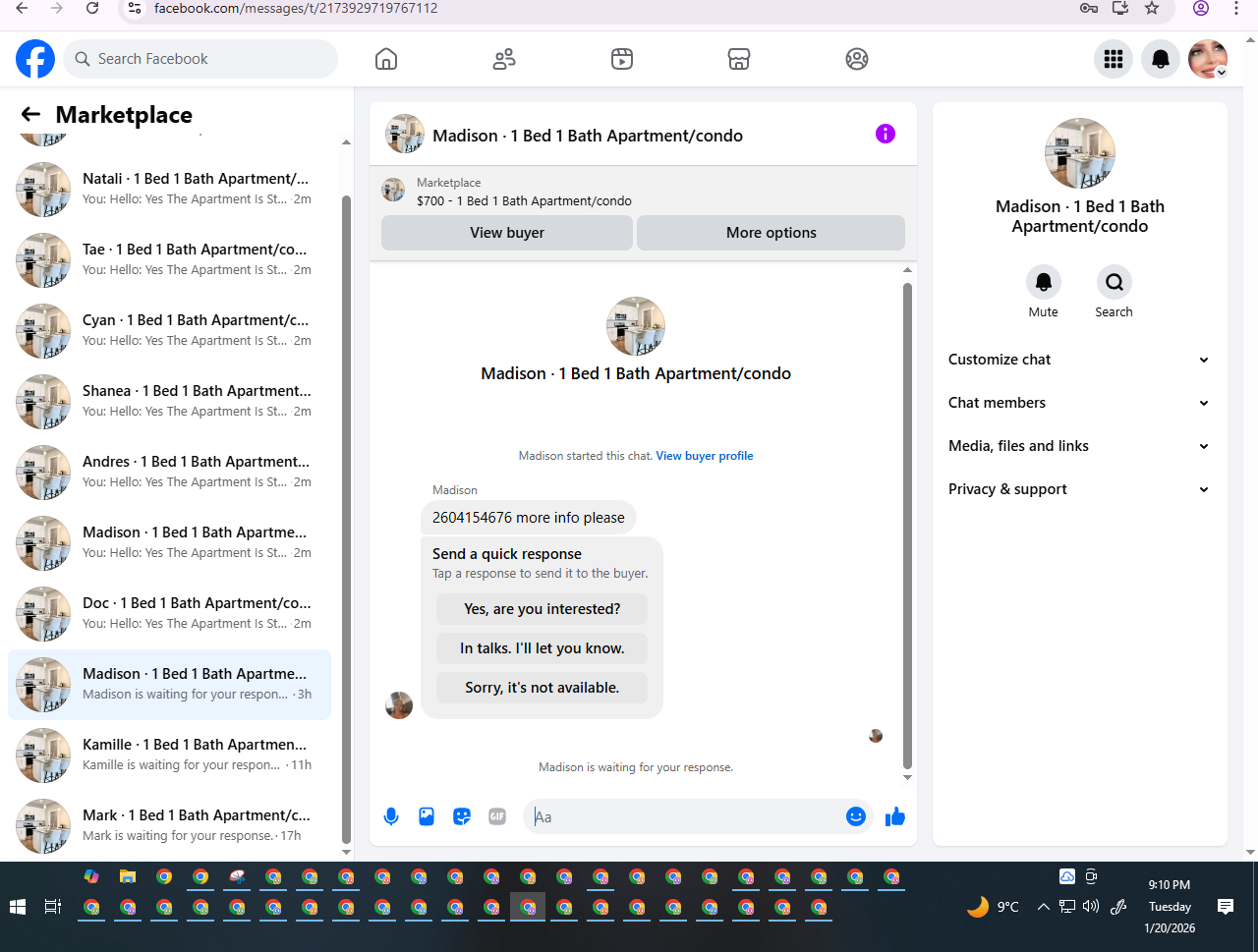Open Cyan's apartment conversation
The width and height of the screenshot is (1258, 952).
click(x=169, y=331)
